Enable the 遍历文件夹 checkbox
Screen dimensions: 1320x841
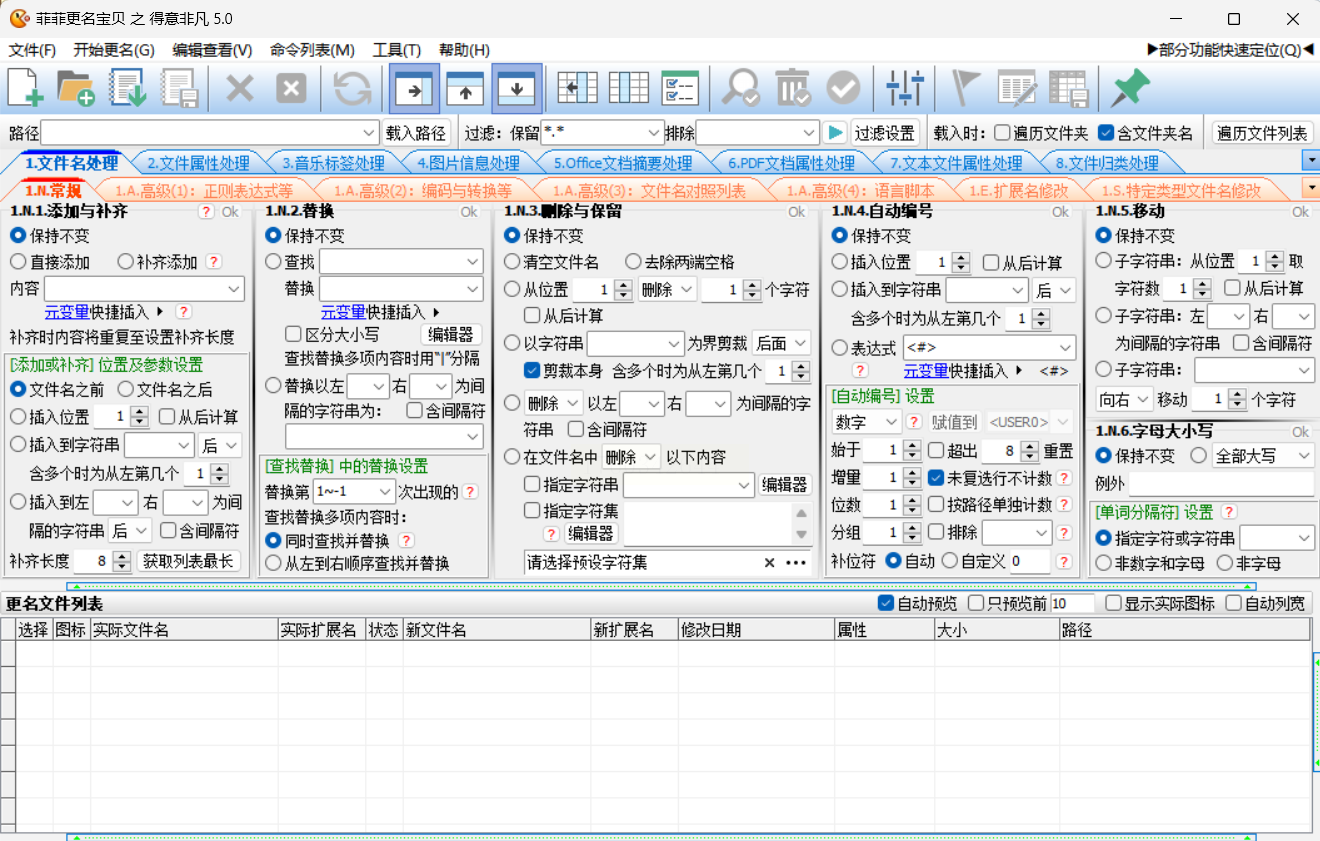pos(1002,133)
